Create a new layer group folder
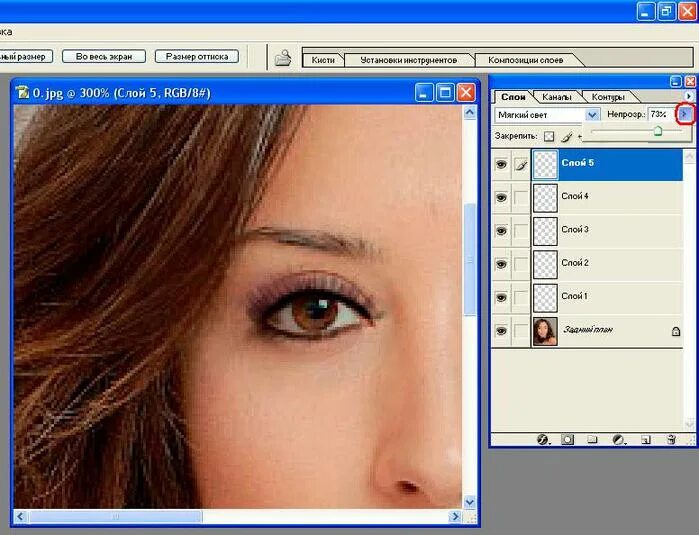The image size is (699, 535). [592, 440]
